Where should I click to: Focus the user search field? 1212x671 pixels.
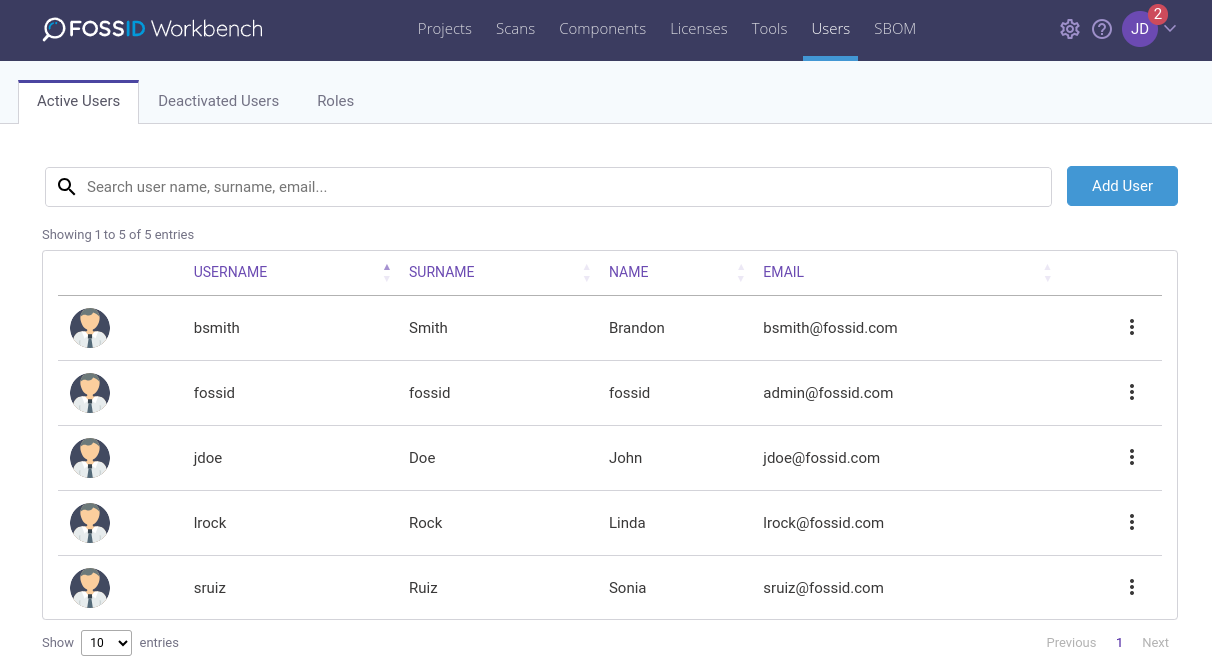click(548, 187)
